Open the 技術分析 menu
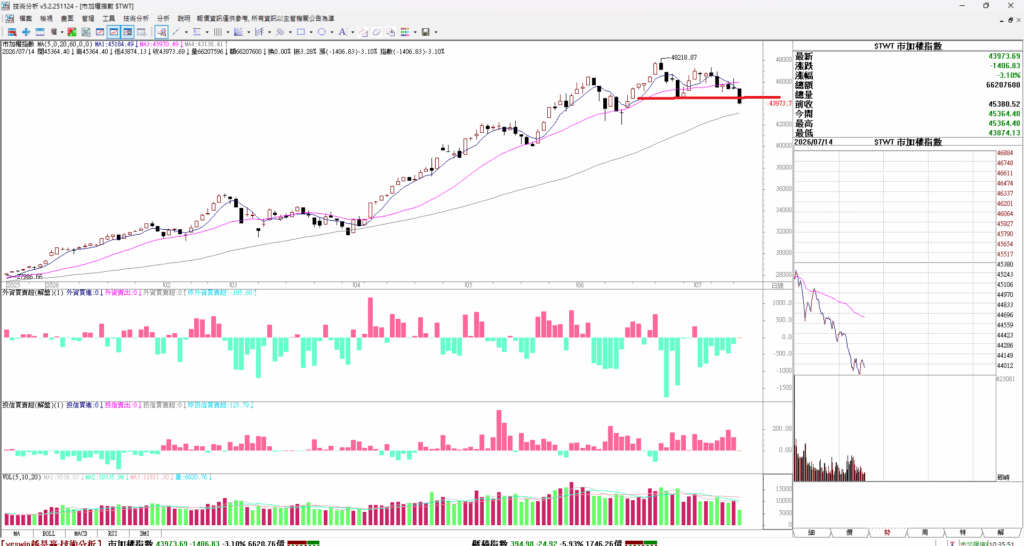The width and height of the screenshot is (1024, 546). pos(136,18)
